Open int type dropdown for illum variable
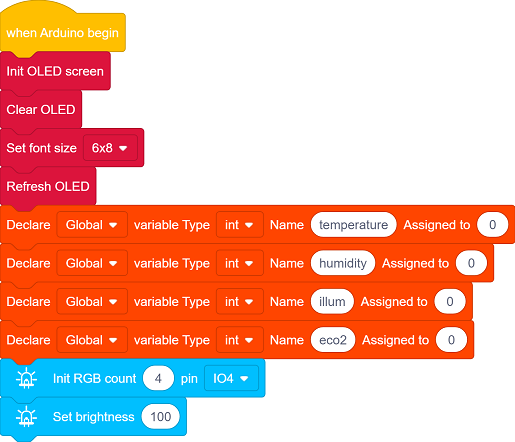Image resolution: width=515 pixels, height=442 pixels. [x=240, y=302]
